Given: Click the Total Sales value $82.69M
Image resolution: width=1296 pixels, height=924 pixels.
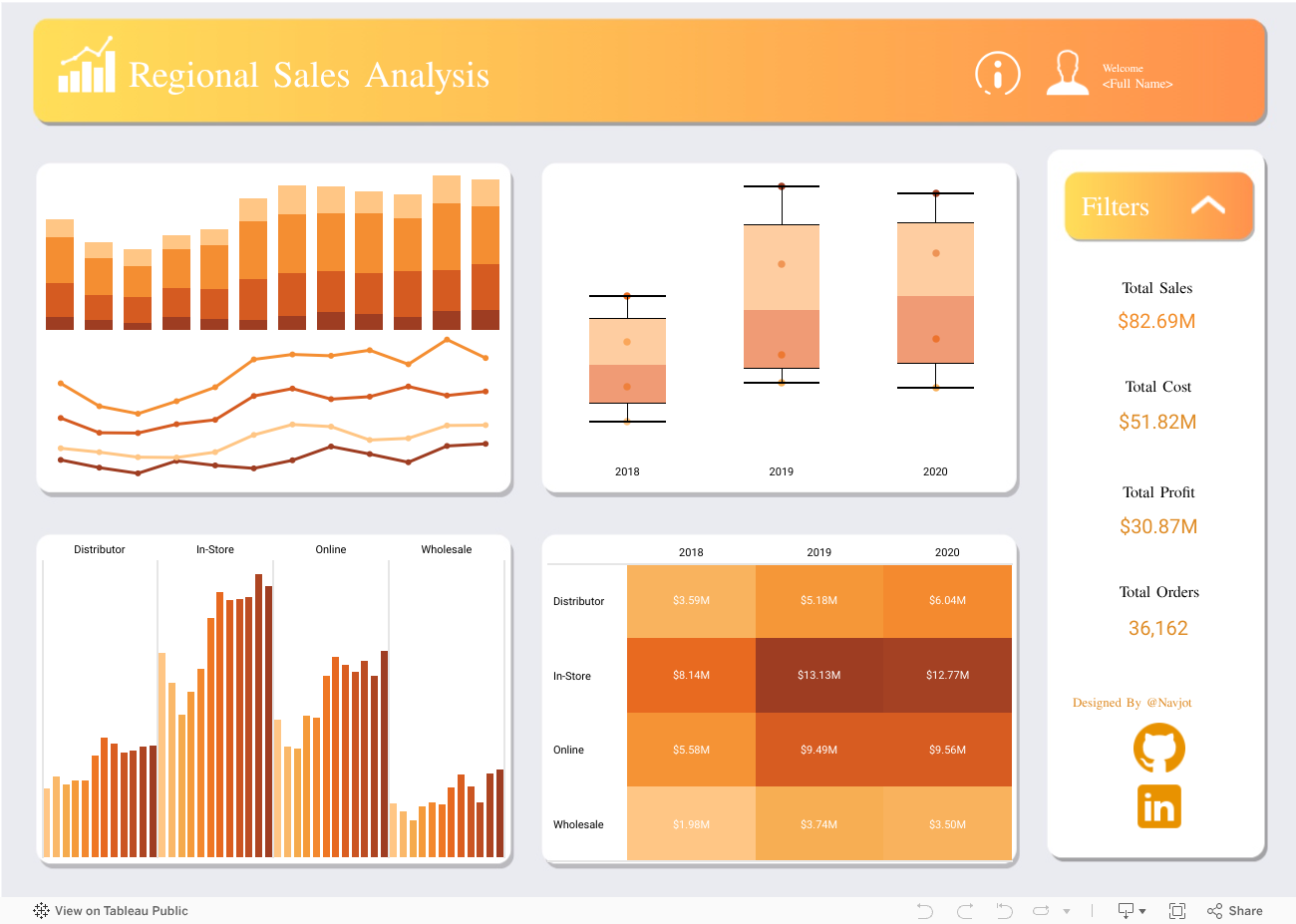Looking at the screenshot, I should (1156, 321).
